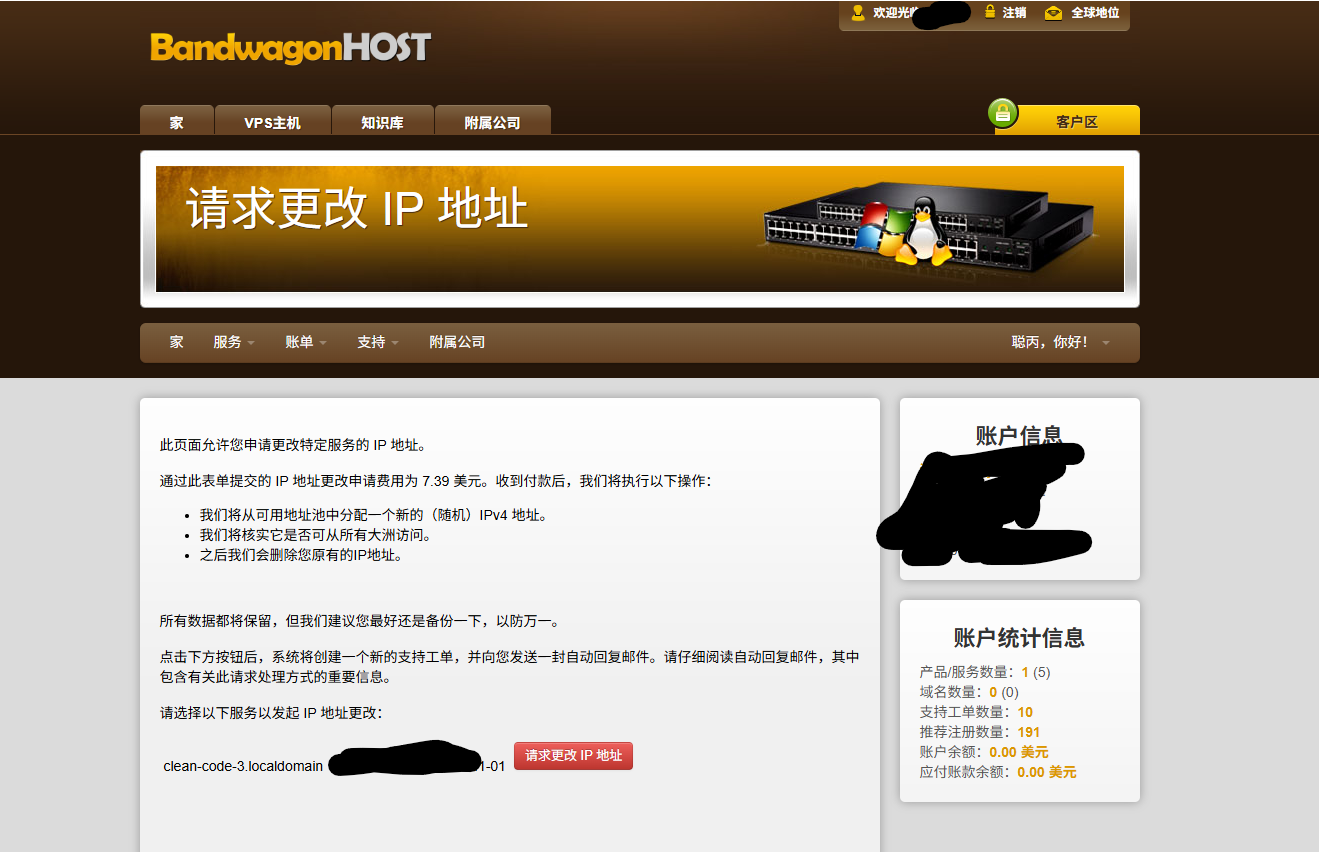This screenshot has height=852, width=1319.
Task: Open the 聪丙，你好！ account dropdown
Action: 1061,342
